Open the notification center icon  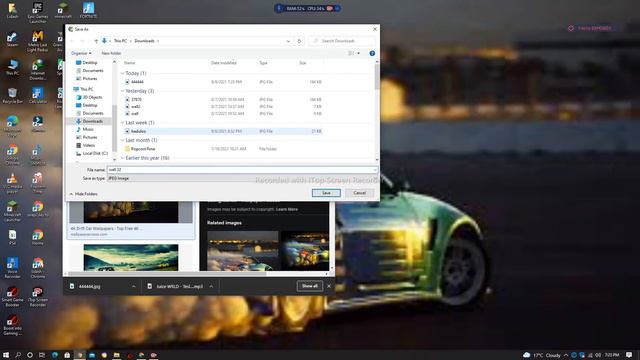629,355
